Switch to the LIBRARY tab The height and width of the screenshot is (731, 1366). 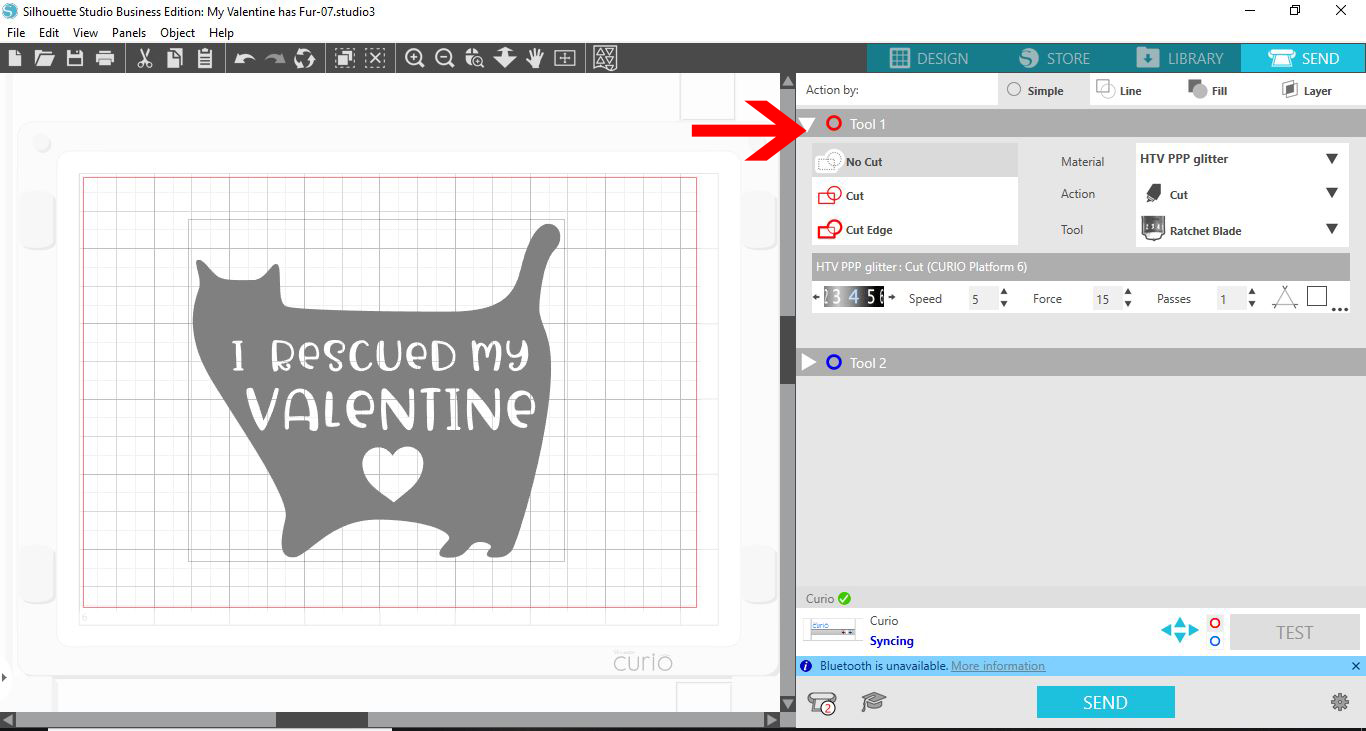(x=1181, y=57)
